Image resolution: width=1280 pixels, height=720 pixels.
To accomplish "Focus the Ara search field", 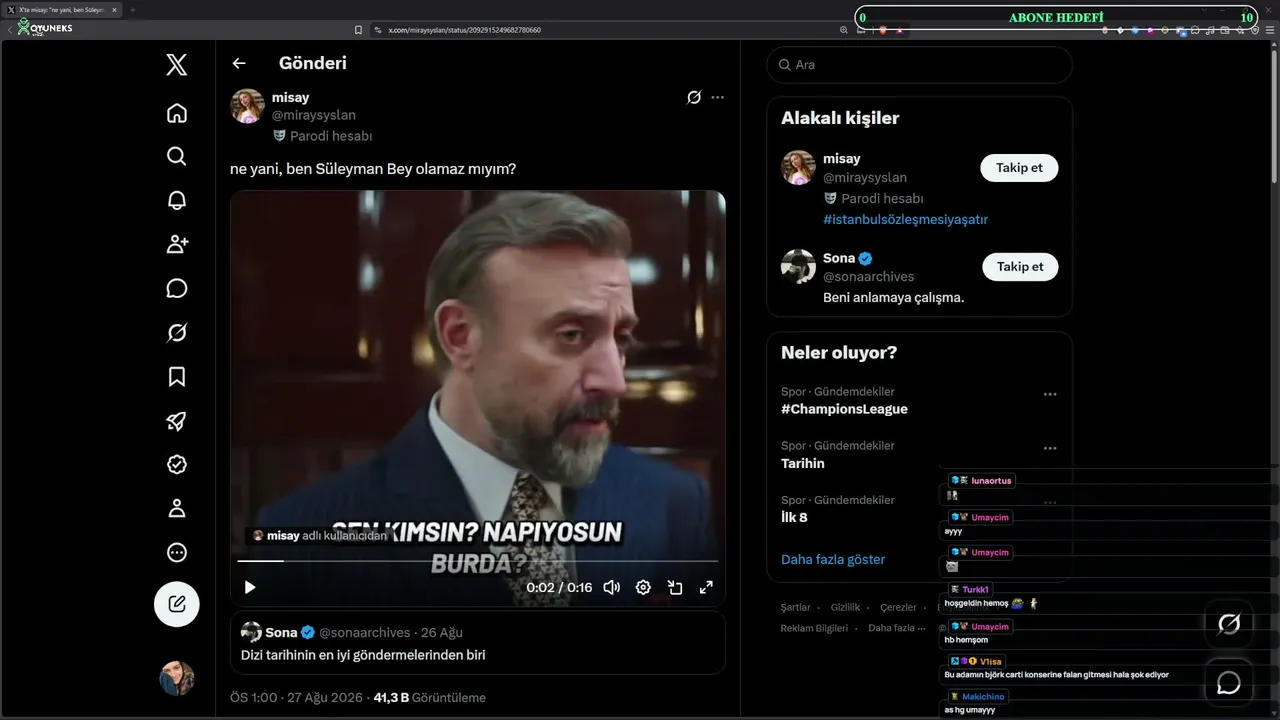I will [919, 65].
